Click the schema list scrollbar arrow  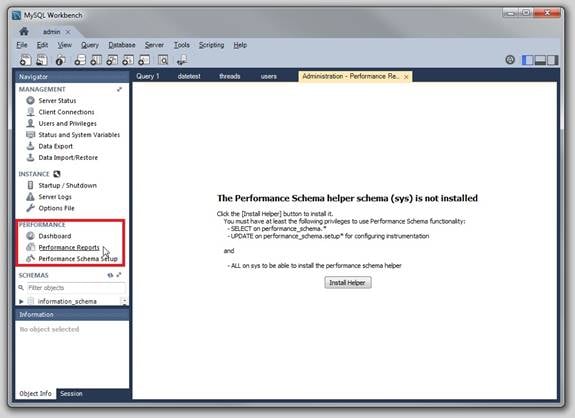coord(124,301)
